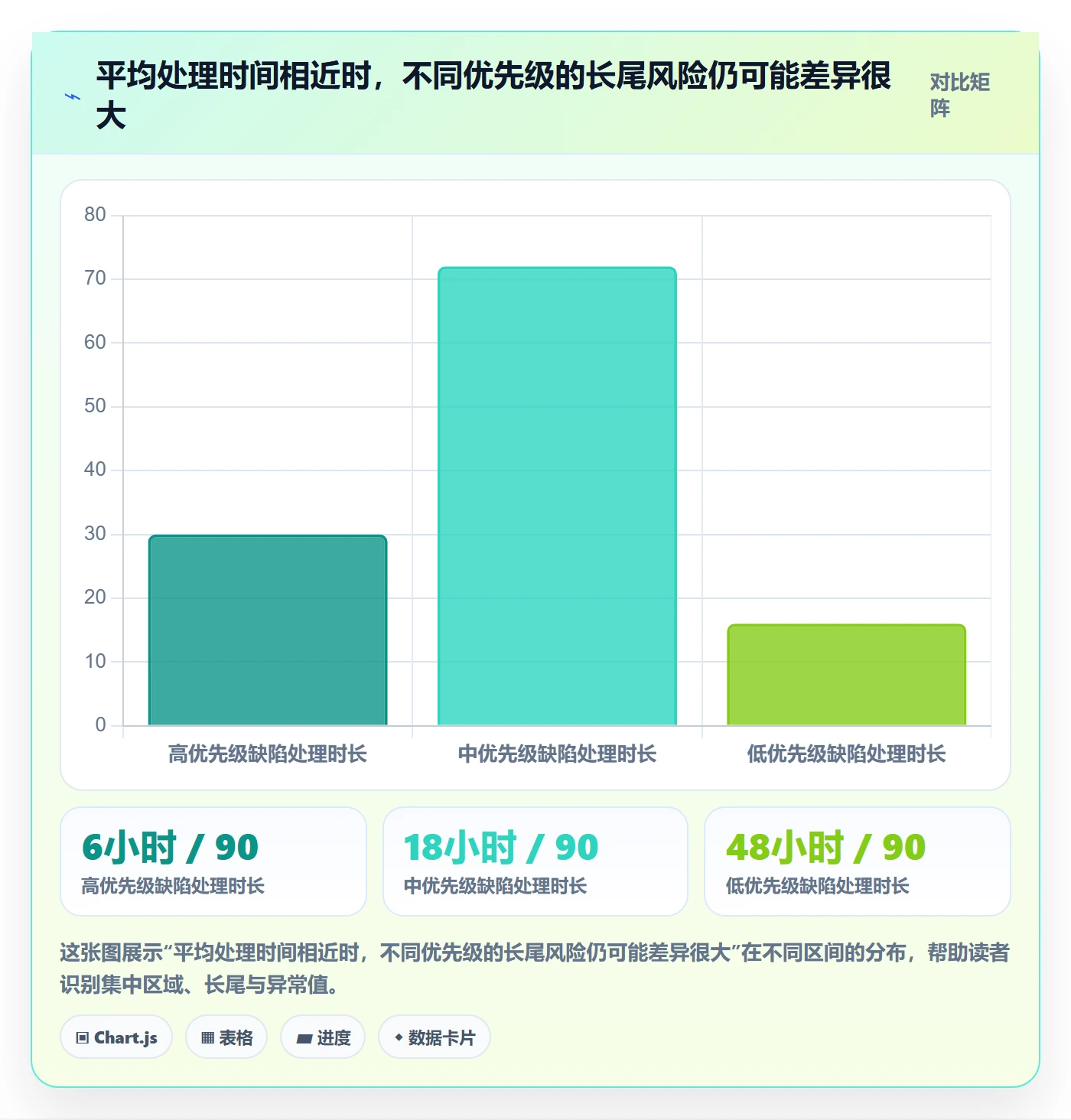Open the 6小时 / 90 data card
1071x1120 pixels.
(213, 861)
